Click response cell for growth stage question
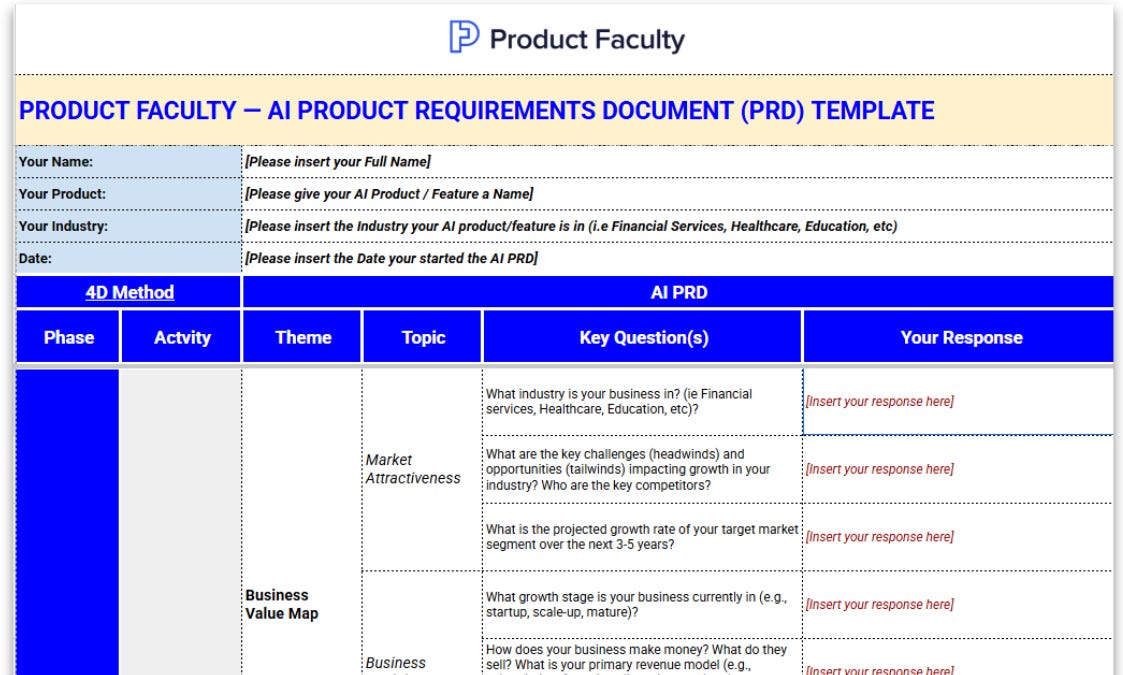Screen dimensions: 1123x675 point(958,605)
